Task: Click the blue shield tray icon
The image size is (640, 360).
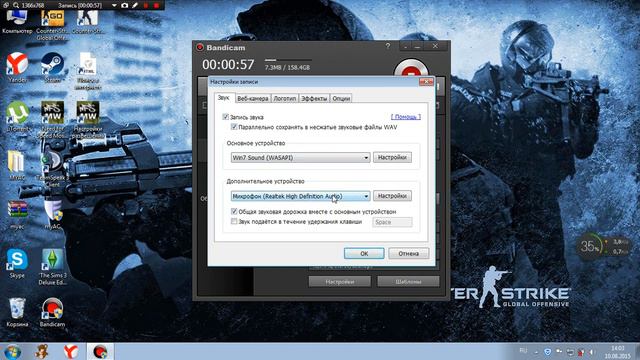Action: point(547,351)
